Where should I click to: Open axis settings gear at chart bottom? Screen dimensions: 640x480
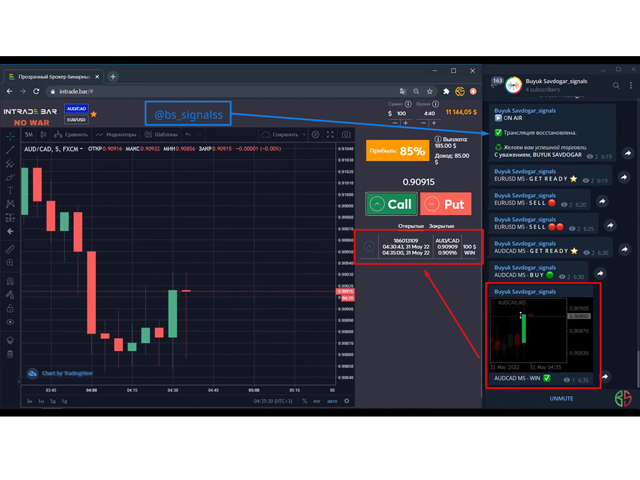pyautogui.click(x=347, y=401)
